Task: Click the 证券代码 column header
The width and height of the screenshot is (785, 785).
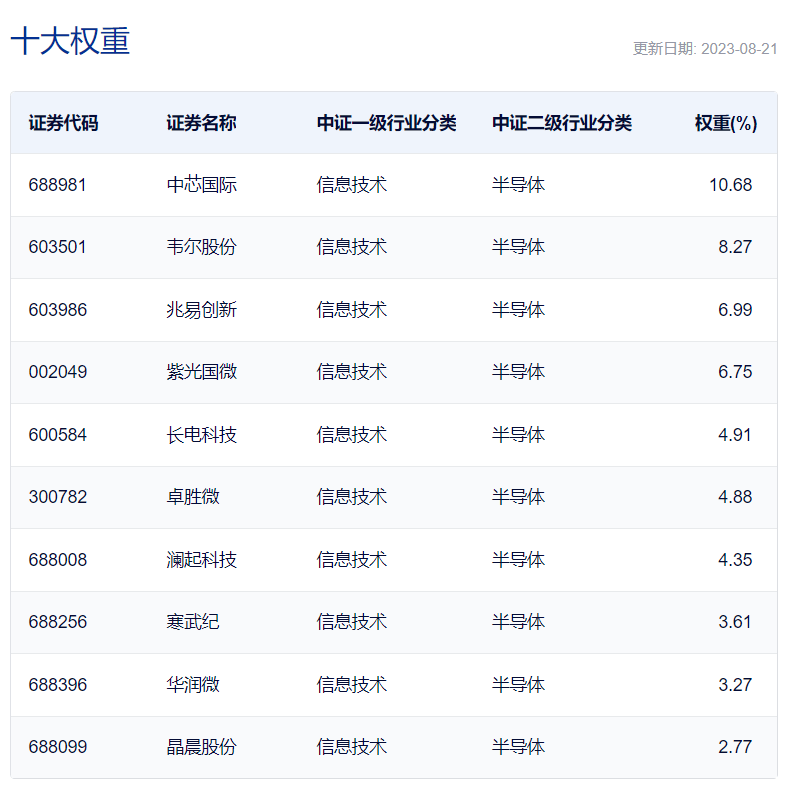Action: 63,123
